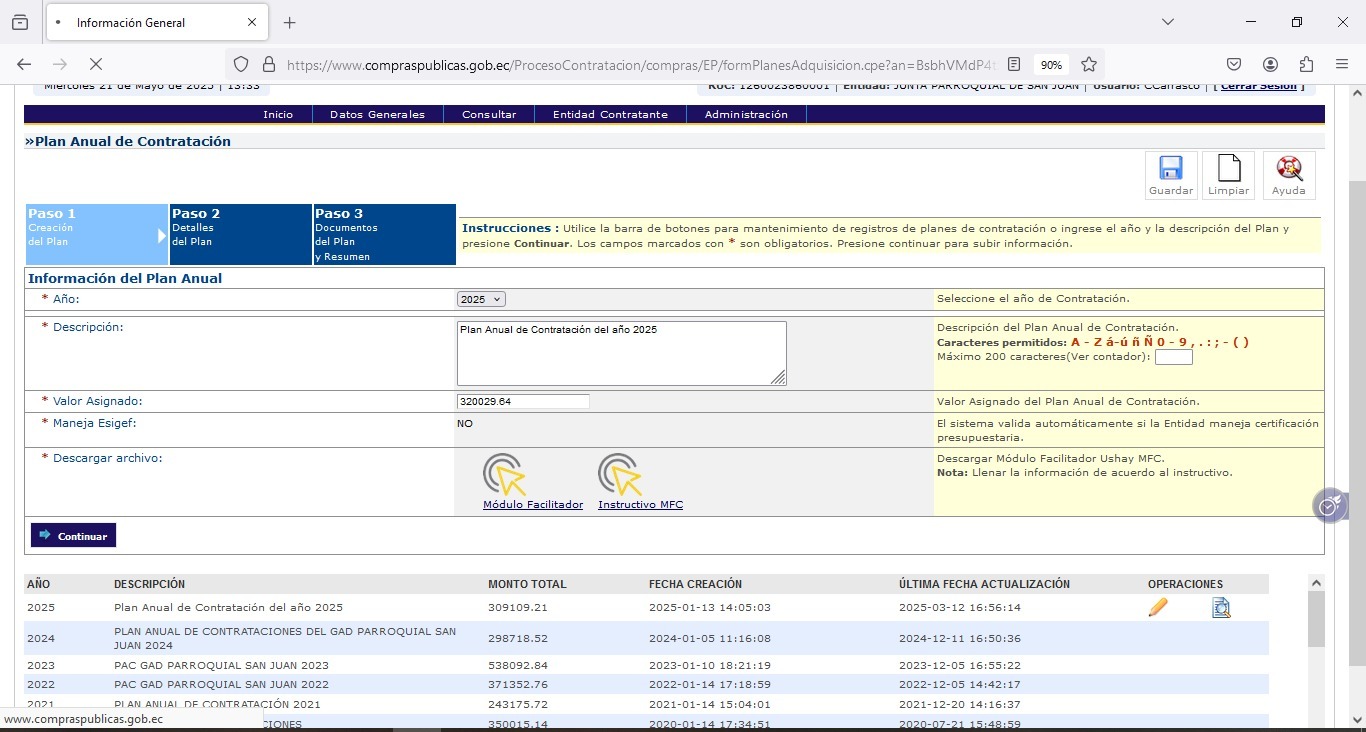Open the Entidad Contratante menu

pyautogui.click(x=610, y=115)
